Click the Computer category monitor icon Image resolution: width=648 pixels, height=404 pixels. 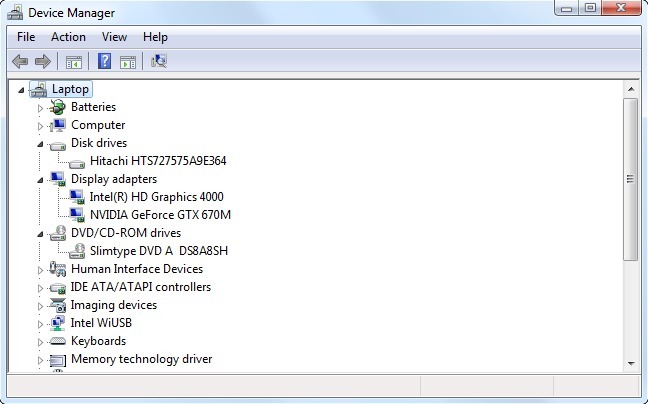pyautogui.click(x=57, y=125)
